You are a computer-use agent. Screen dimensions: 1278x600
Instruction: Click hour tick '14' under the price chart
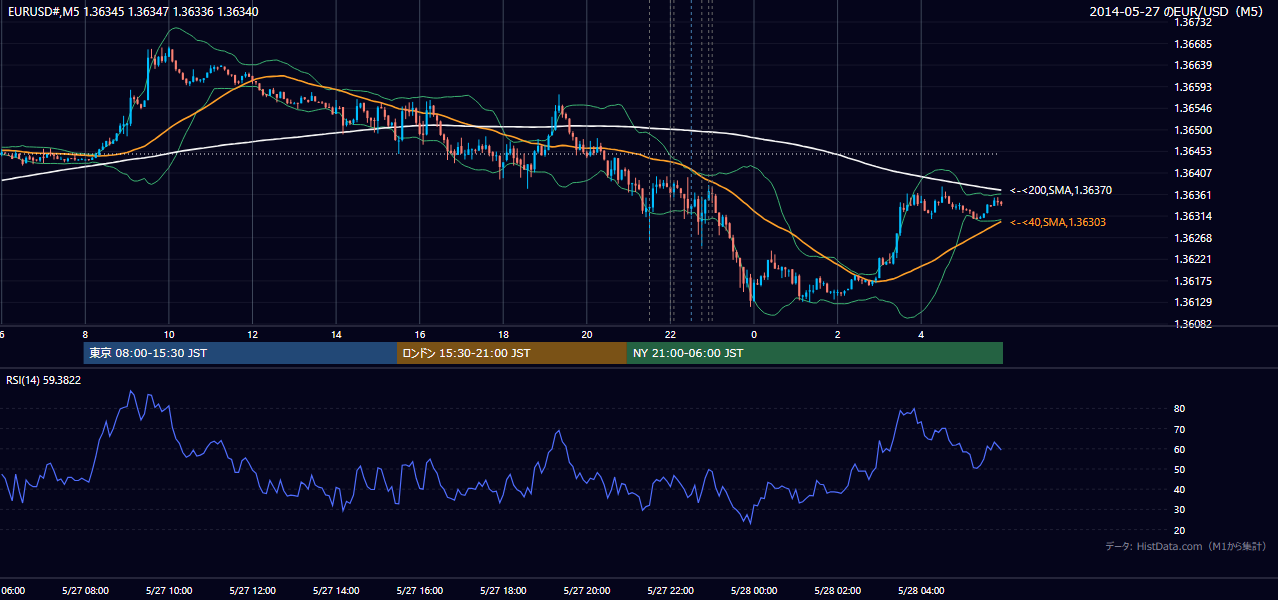pos(336,335)
